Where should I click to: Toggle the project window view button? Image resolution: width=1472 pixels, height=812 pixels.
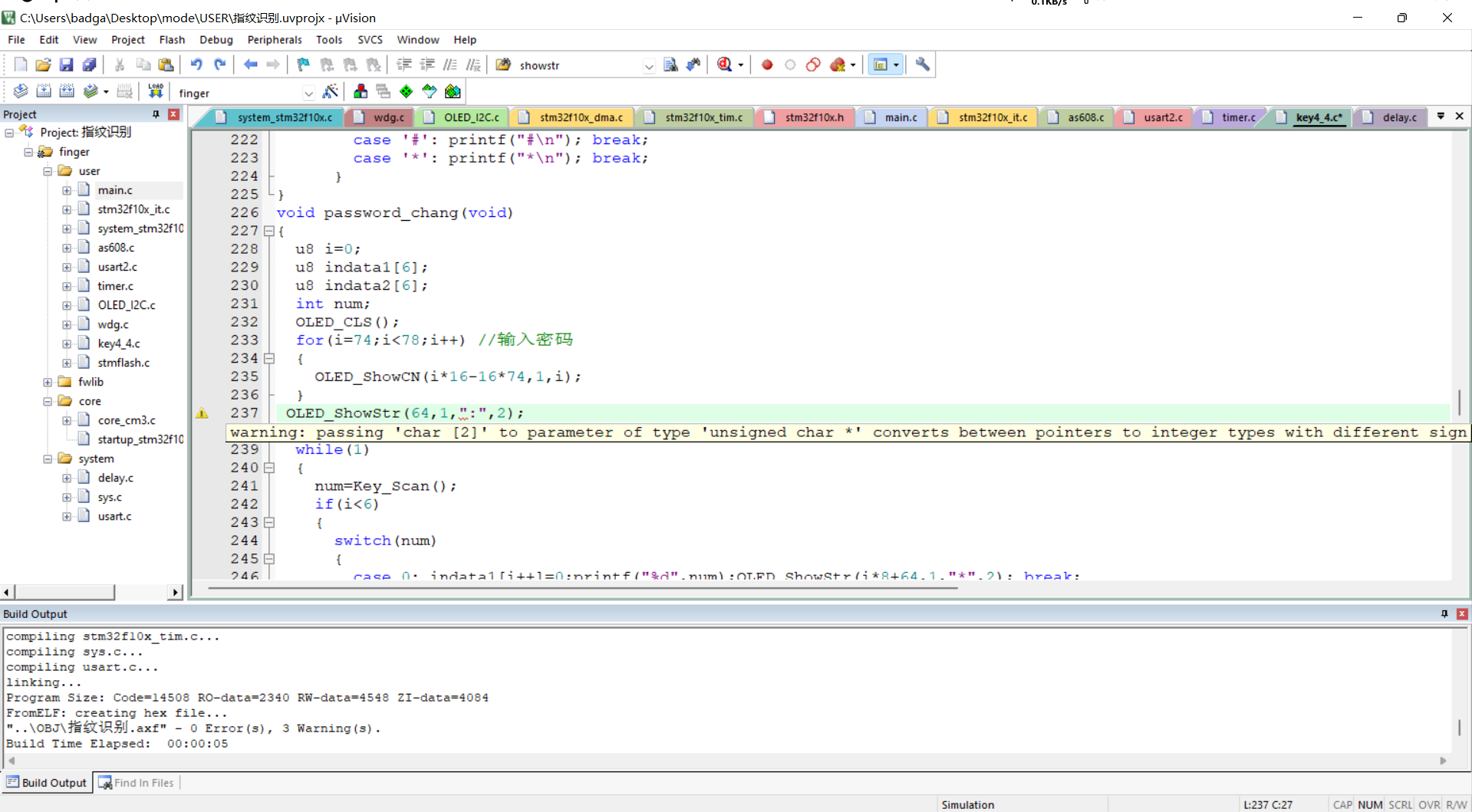pyautogui.click(x=881, y=65)
